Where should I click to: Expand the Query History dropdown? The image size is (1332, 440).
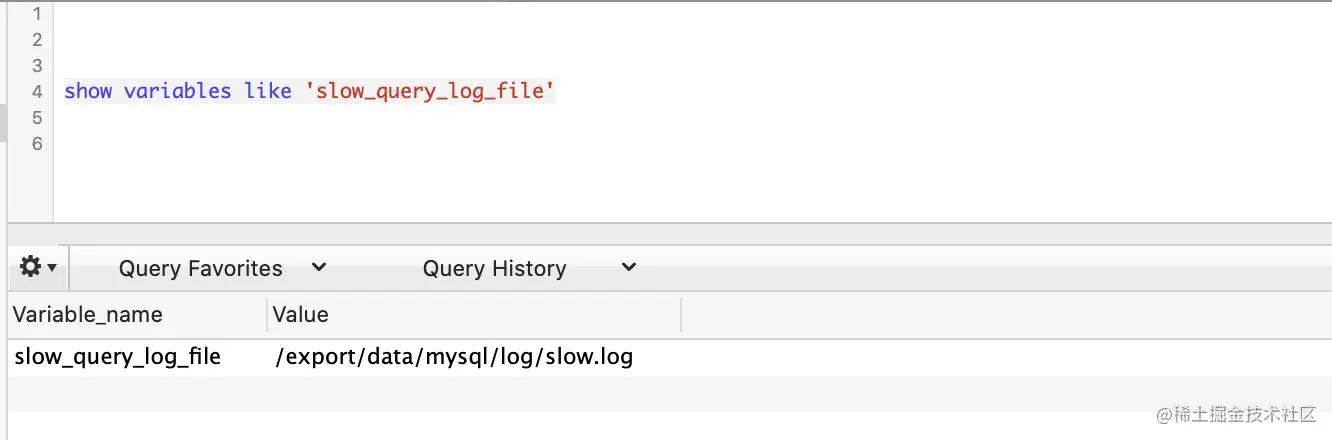528,268
